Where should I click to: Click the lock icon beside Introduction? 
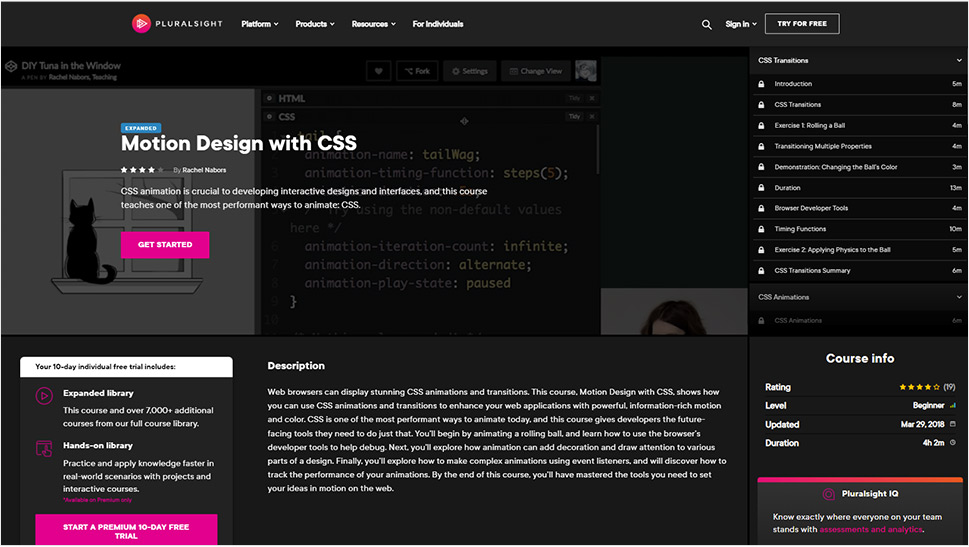coord(761,84)
